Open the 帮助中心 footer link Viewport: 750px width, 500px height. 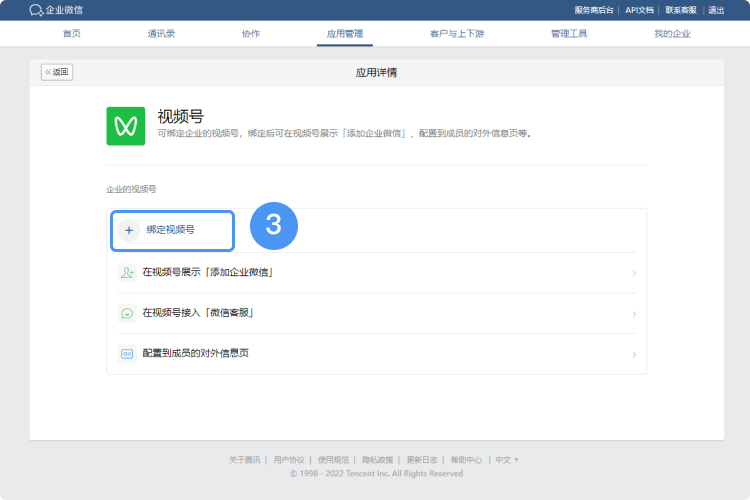(466, 460)
